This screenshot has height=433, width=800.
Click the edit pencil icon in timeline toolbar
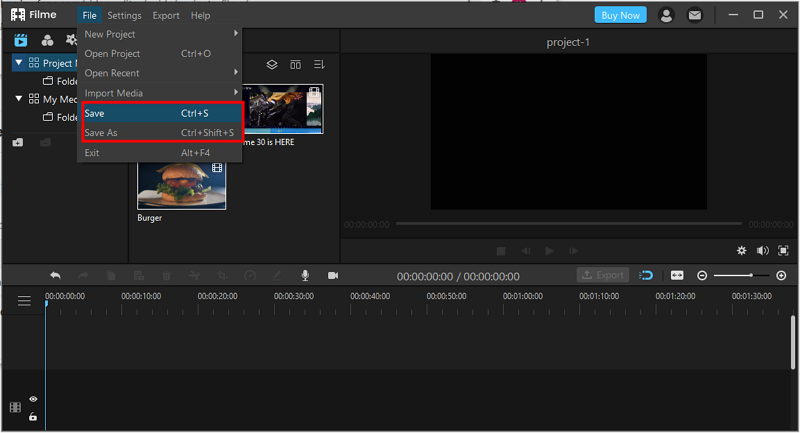click(x=277, y=276)
